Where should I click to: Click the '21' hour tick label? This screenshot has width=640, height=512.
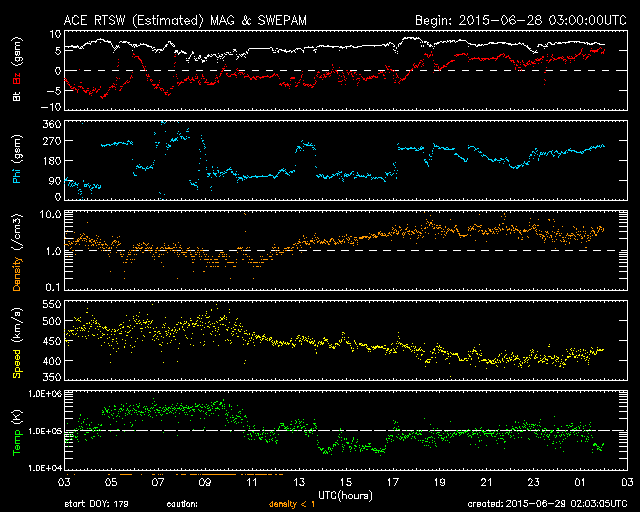pyautogui.click(x=487, y=483)
